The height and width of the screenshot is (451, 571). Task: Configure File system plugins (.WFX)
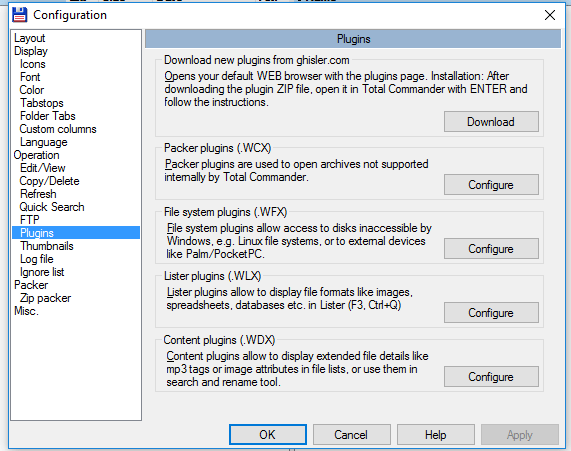click(x=491, y=249)
